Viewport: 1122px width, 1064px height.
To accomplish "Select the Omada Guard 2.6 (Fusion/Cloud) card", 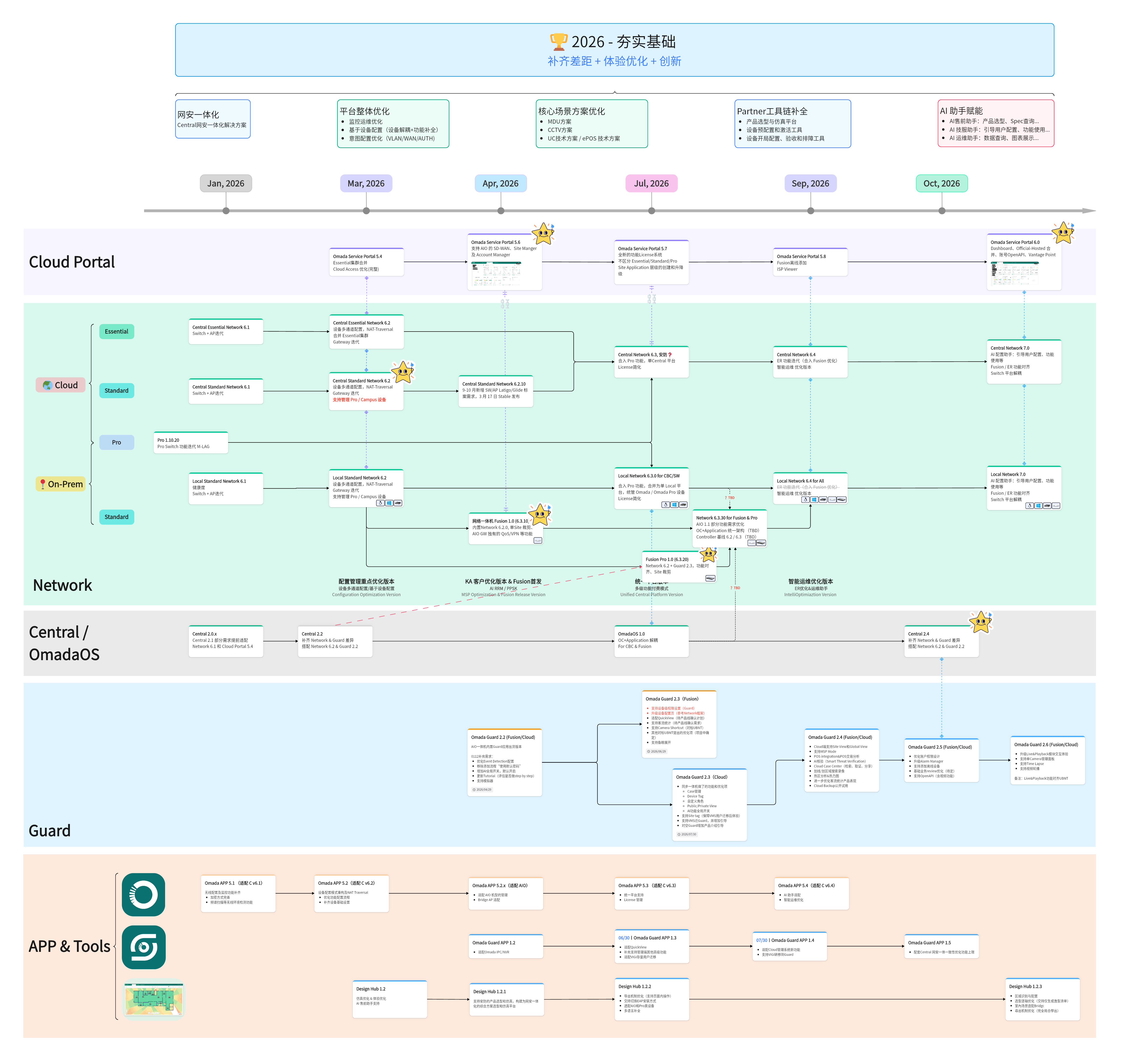I will [x=1048, y=760].
